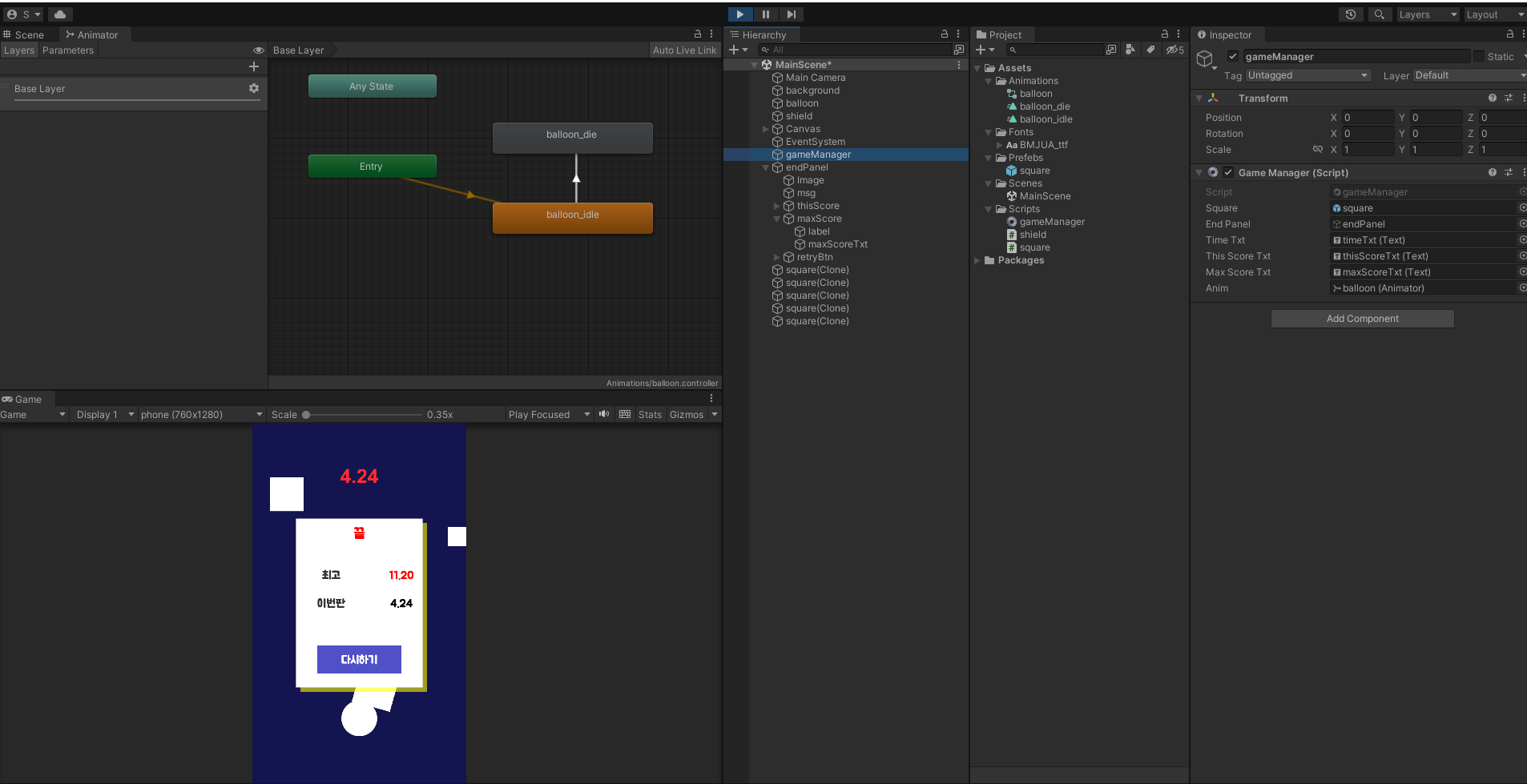Toggle the Animator layers eye visibility icon
1527x784 pixels.
coord(258,50)
